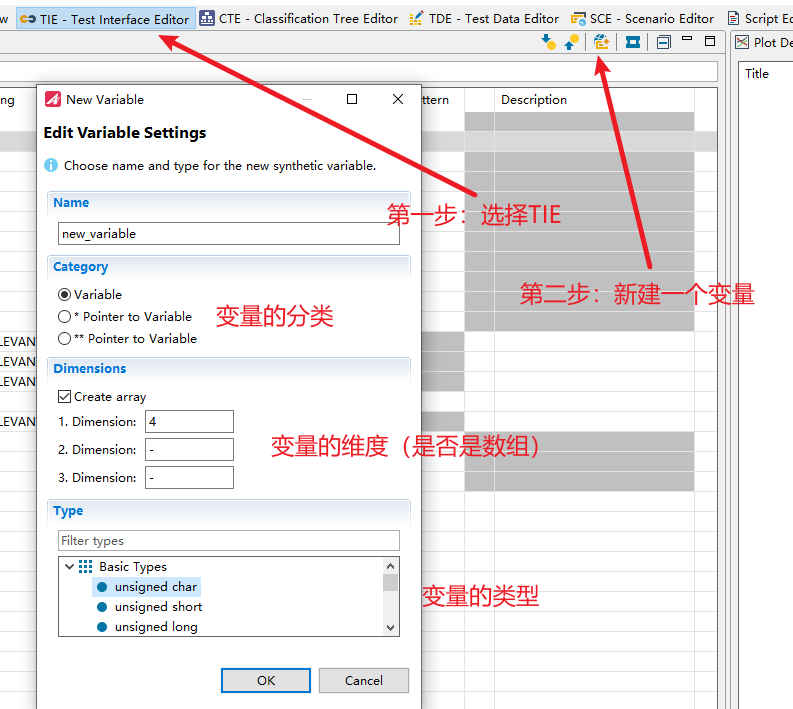Click the 1. Dimension input field
The width and height of the screenshot is (793, 709).
[x=189, y=421]
